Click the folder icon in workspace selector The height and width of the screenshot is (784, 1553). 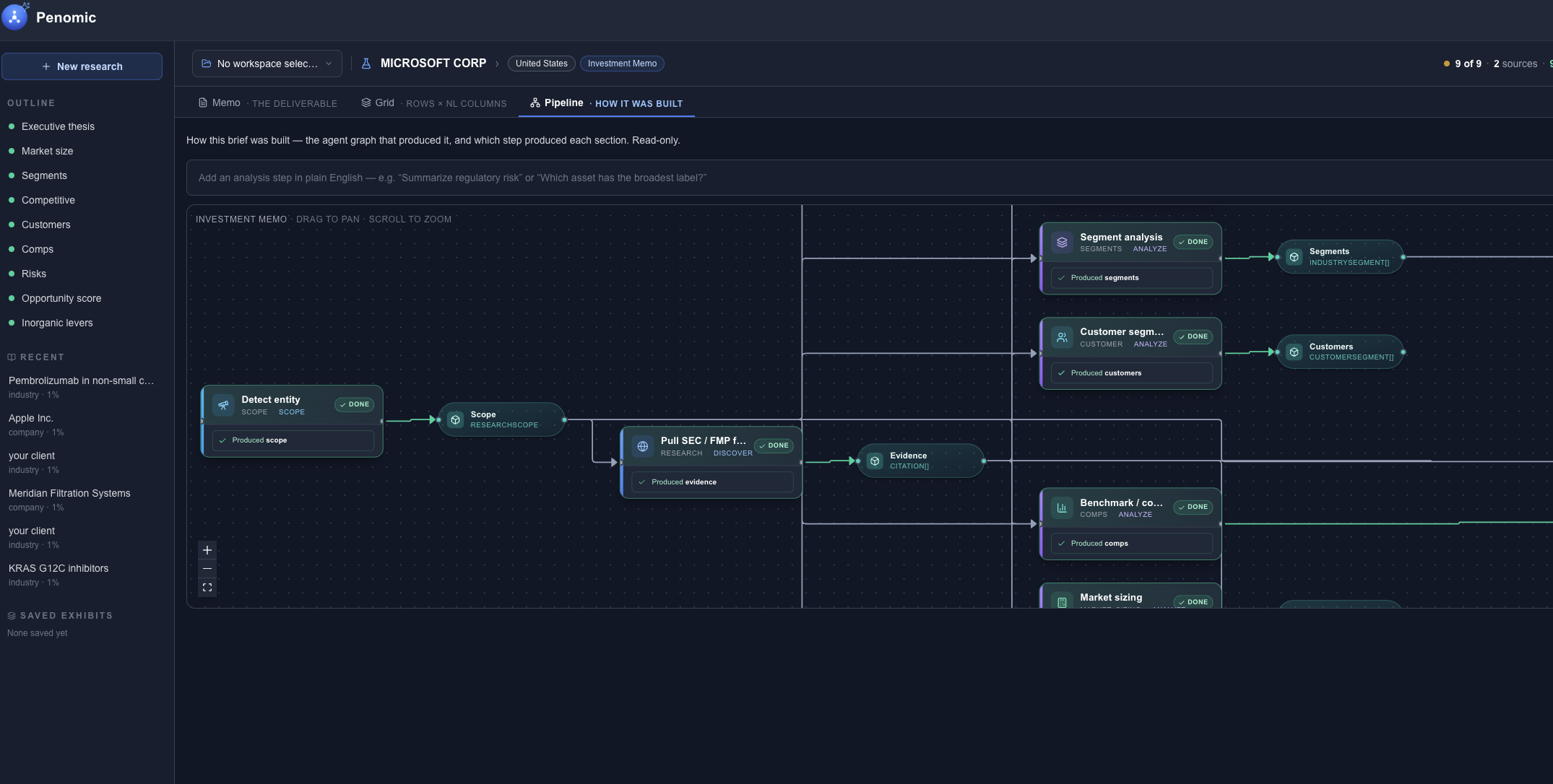pyautogui.click(x=206, y=64)
